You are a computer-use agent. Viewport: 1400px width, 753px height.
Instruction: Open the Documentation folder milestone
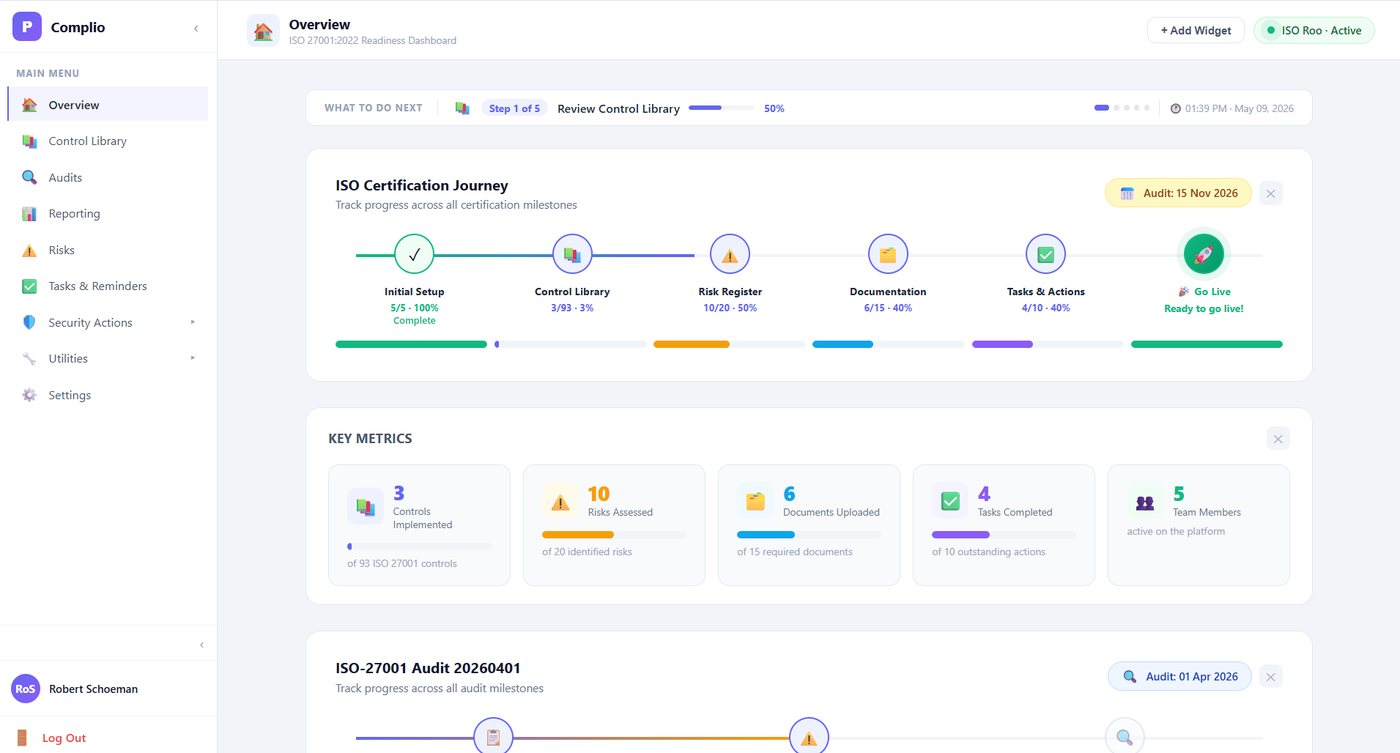pos(888,254)
